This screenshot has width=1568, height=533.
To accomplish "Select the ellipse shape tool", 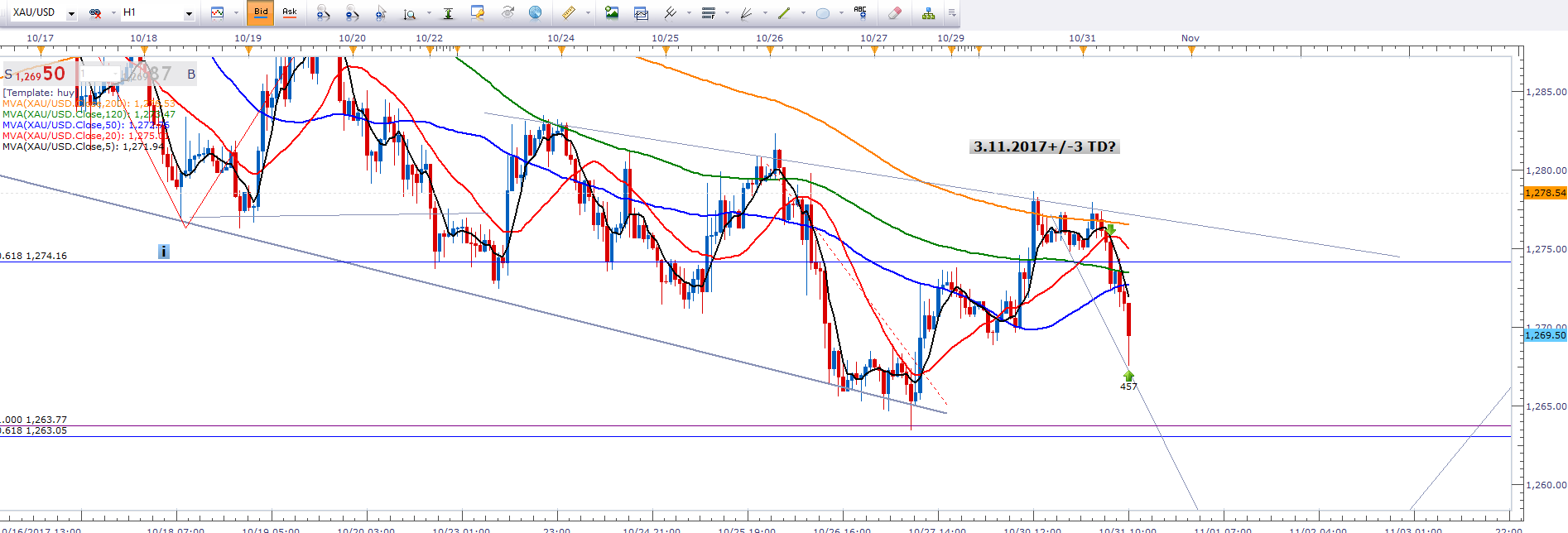I will [822, 13].
